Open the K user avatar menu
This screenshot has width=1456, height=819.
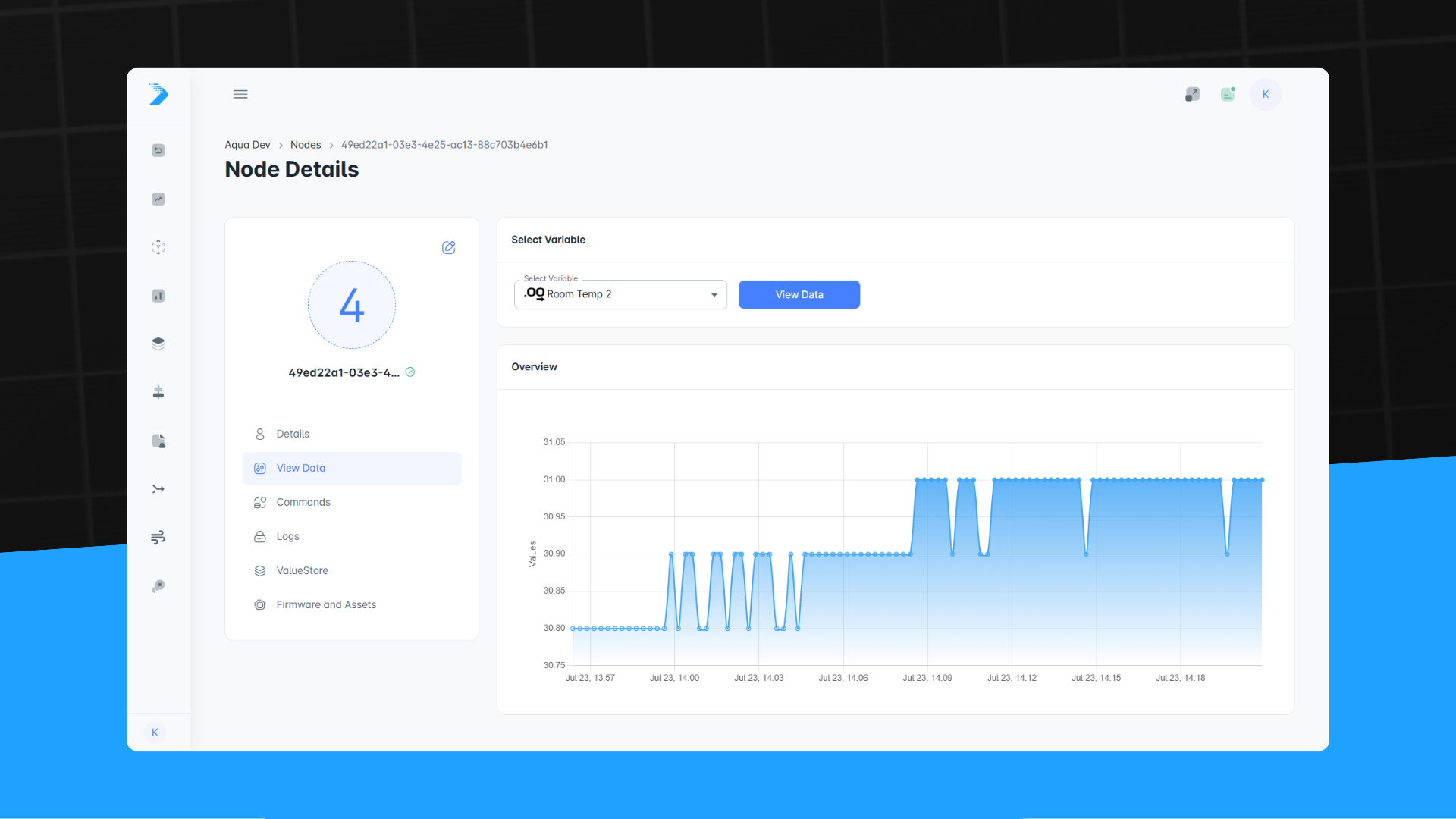point(1265,94)
